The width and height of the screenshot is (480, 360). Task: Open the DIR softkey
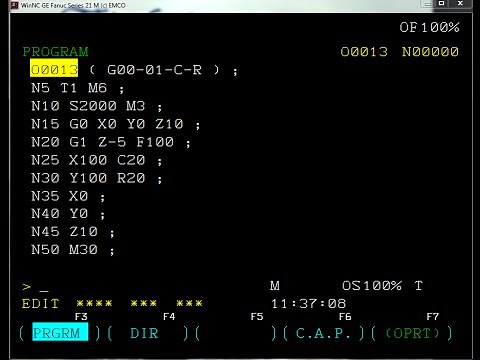point(144,333)
